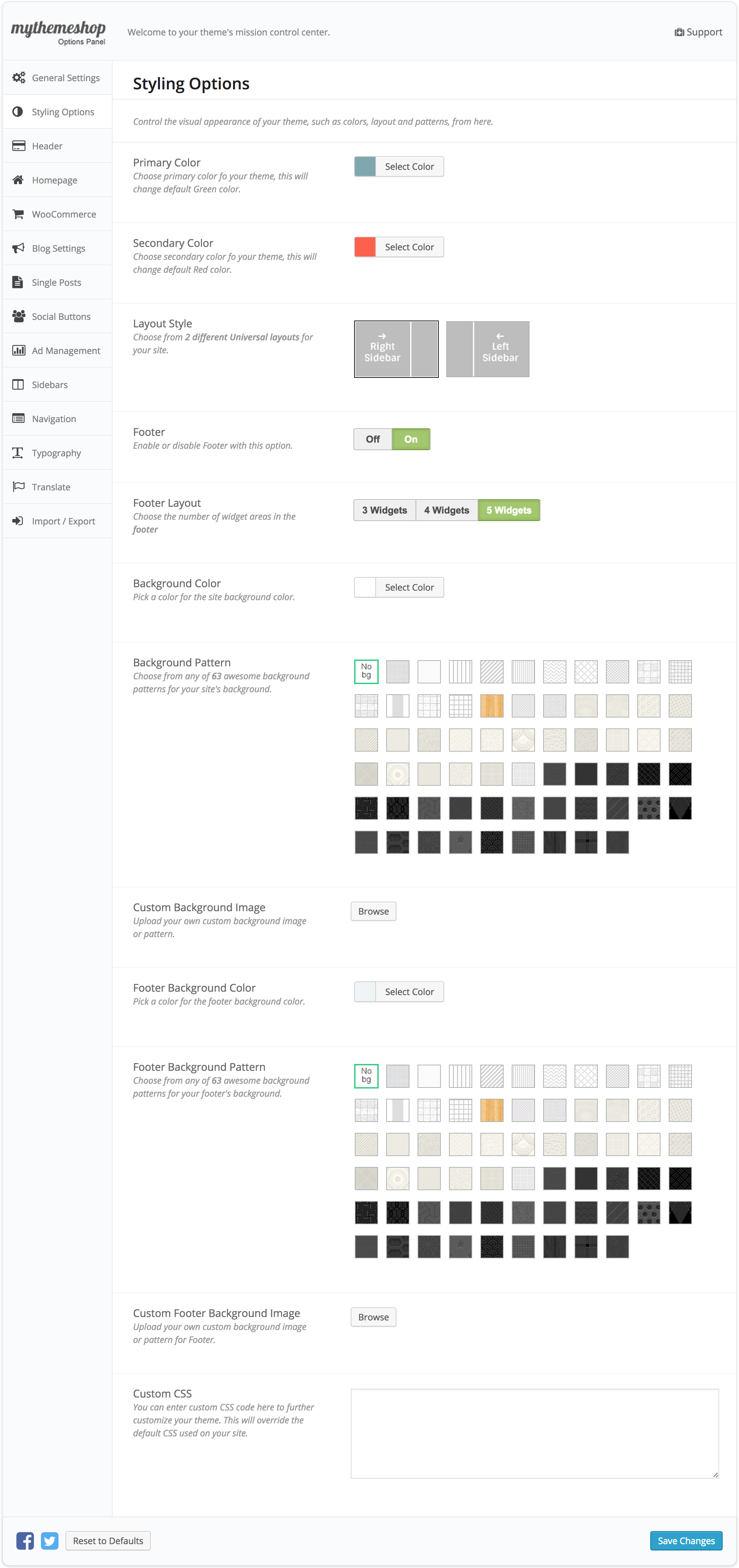Choose the Left Sidebar layout style
The image size is (739, 1568).
(488, 349)
